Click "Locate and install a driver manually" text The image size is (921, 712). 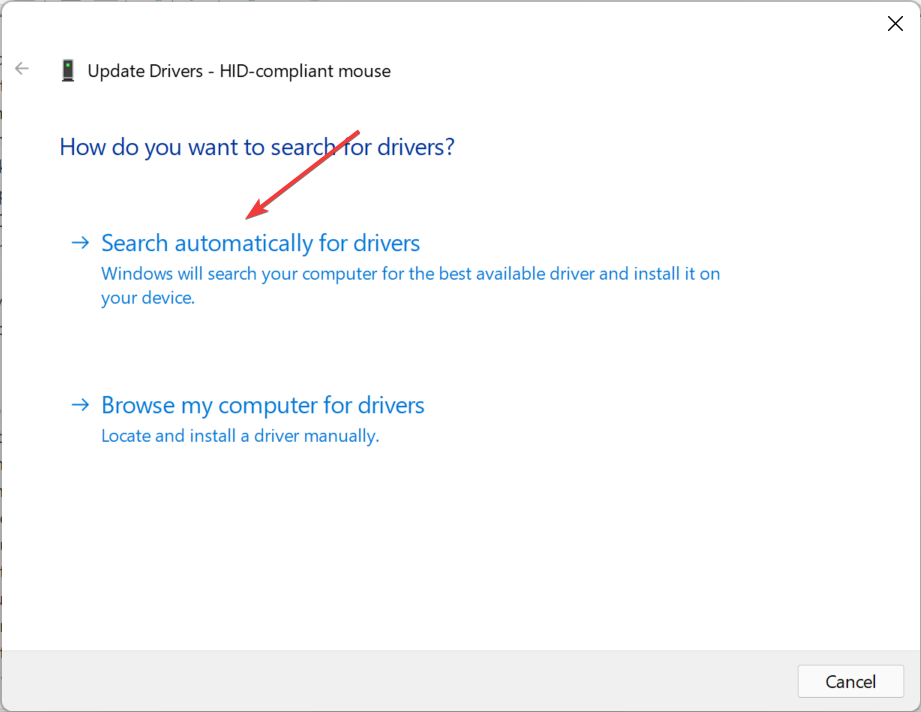pyautogui.click(x=240, y=436)
